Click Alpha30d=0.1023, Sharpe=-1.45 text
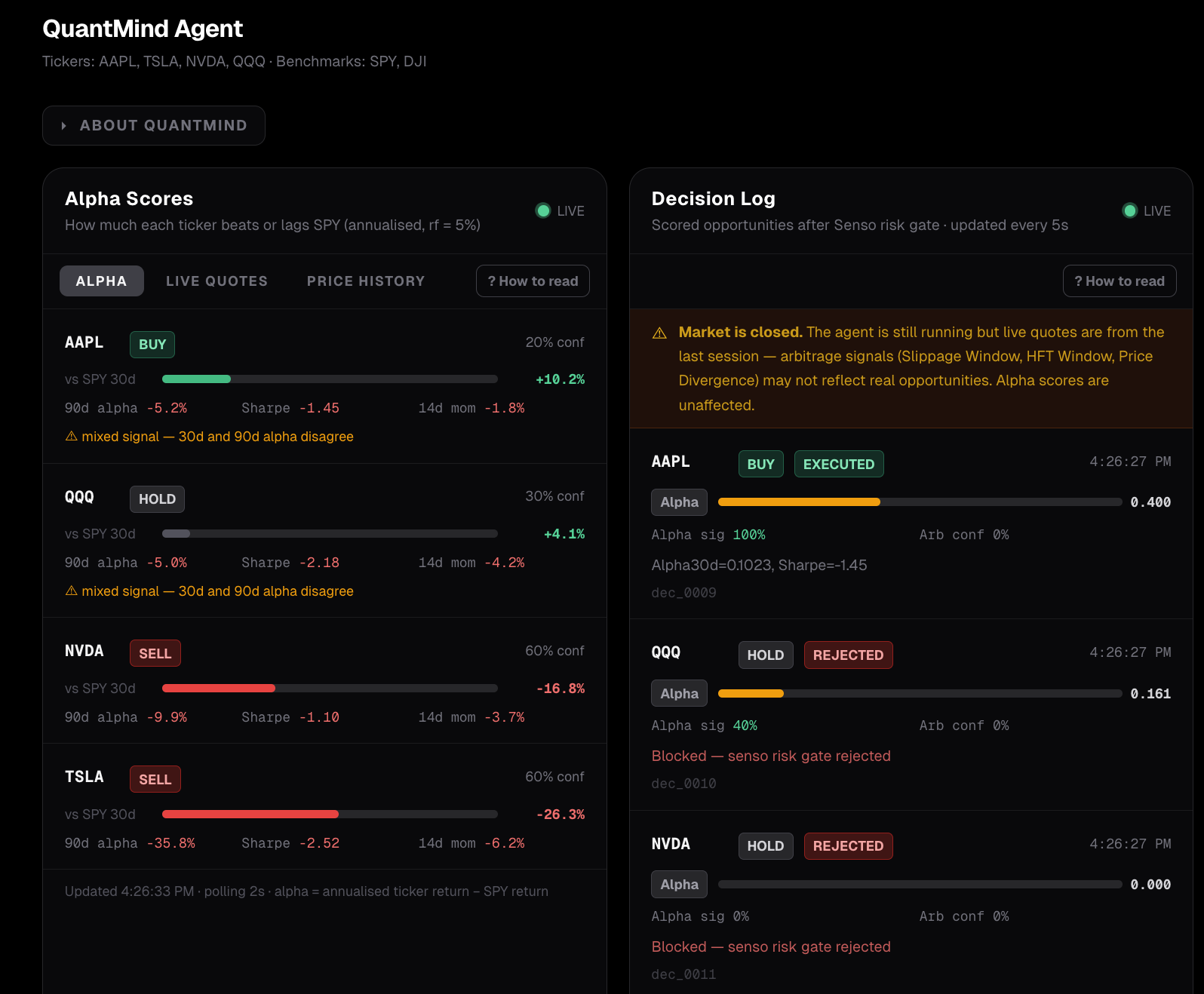This screenshot has width=1204, height=994. pyautogui.click(x=759, y=564)
